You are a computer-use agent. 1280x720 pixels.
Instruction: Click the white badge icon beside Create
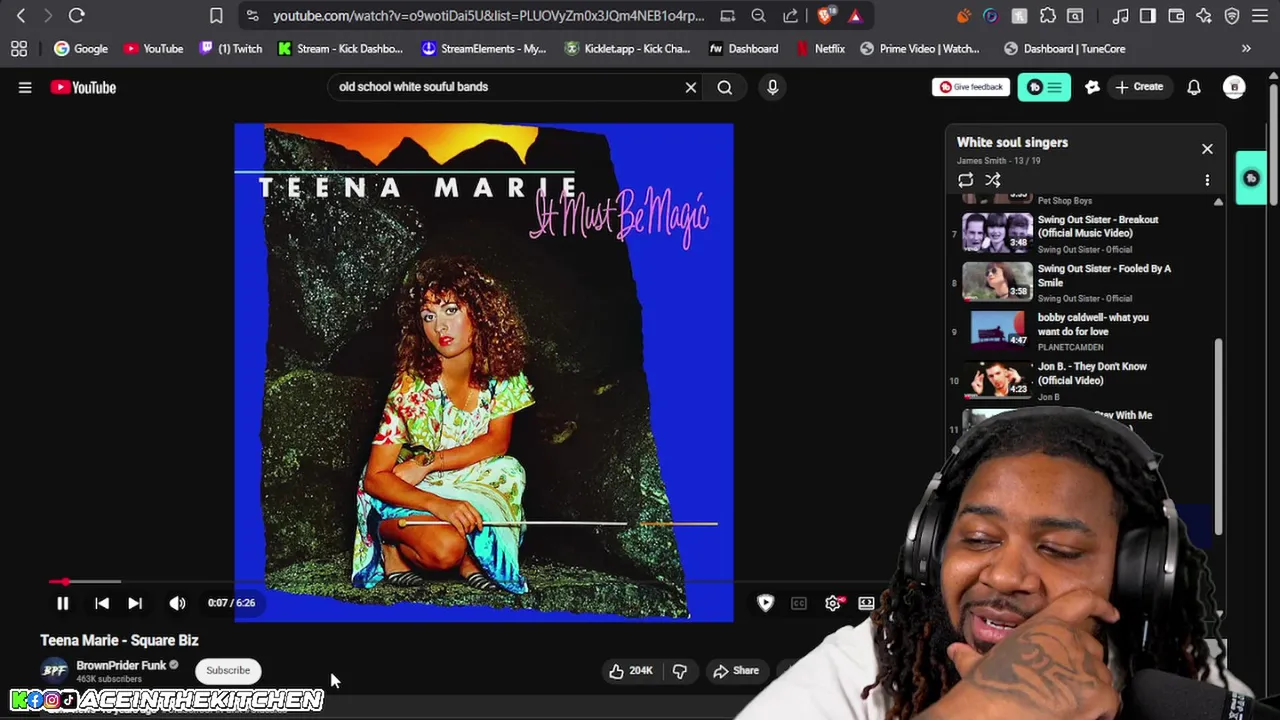[1092, 87]
